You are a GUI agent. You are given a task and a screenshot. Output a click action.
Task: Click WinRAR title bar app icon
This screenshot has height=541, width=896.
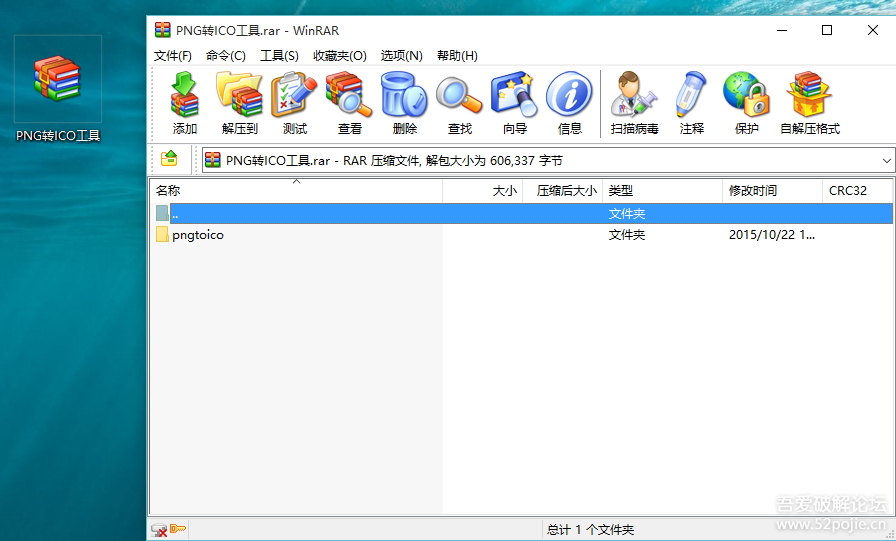[x=163, y=30]
